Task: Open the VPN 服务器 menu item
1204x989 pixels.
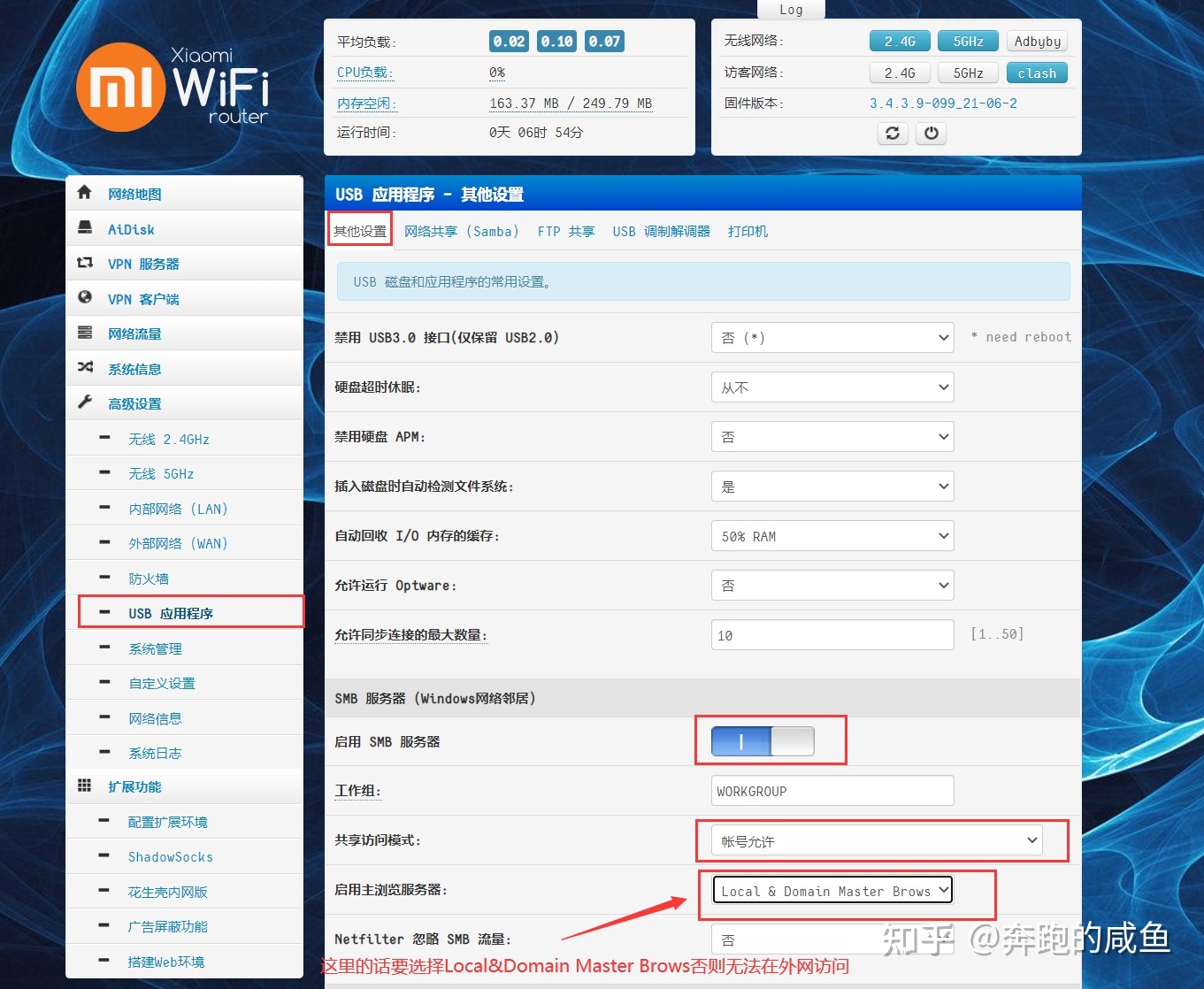Action: coord(184,263)
